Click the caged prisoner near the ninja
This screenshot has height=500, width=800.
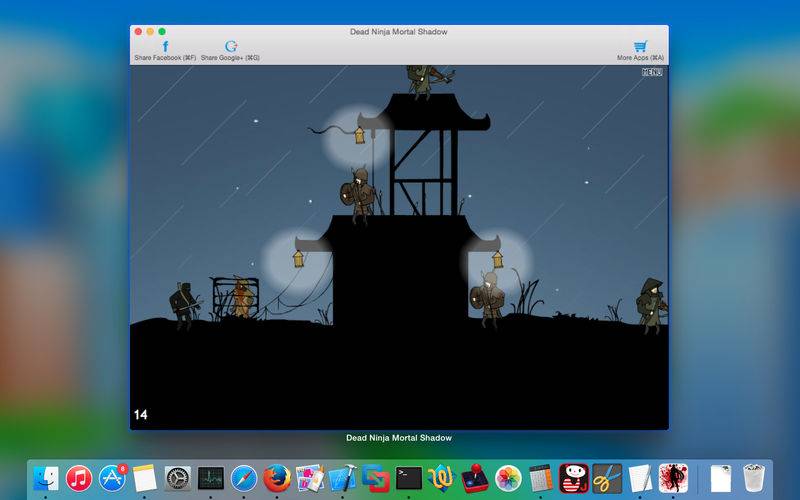pyautogui.click(x=241, y=298)
